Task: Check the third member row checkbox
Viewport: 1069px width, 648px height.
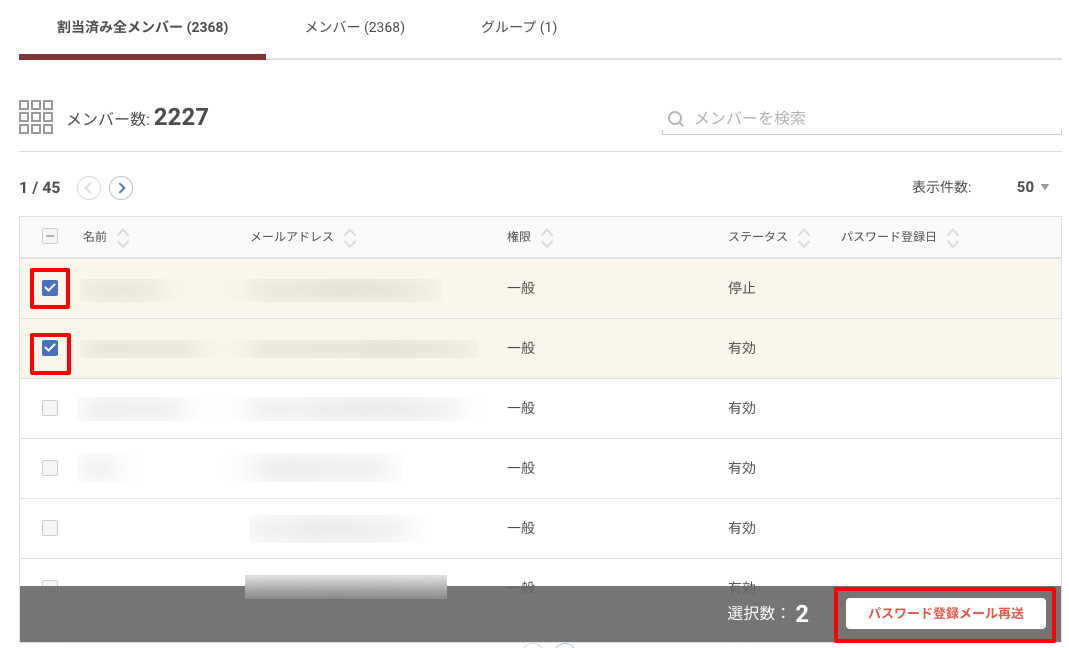Action: point(50,408)
